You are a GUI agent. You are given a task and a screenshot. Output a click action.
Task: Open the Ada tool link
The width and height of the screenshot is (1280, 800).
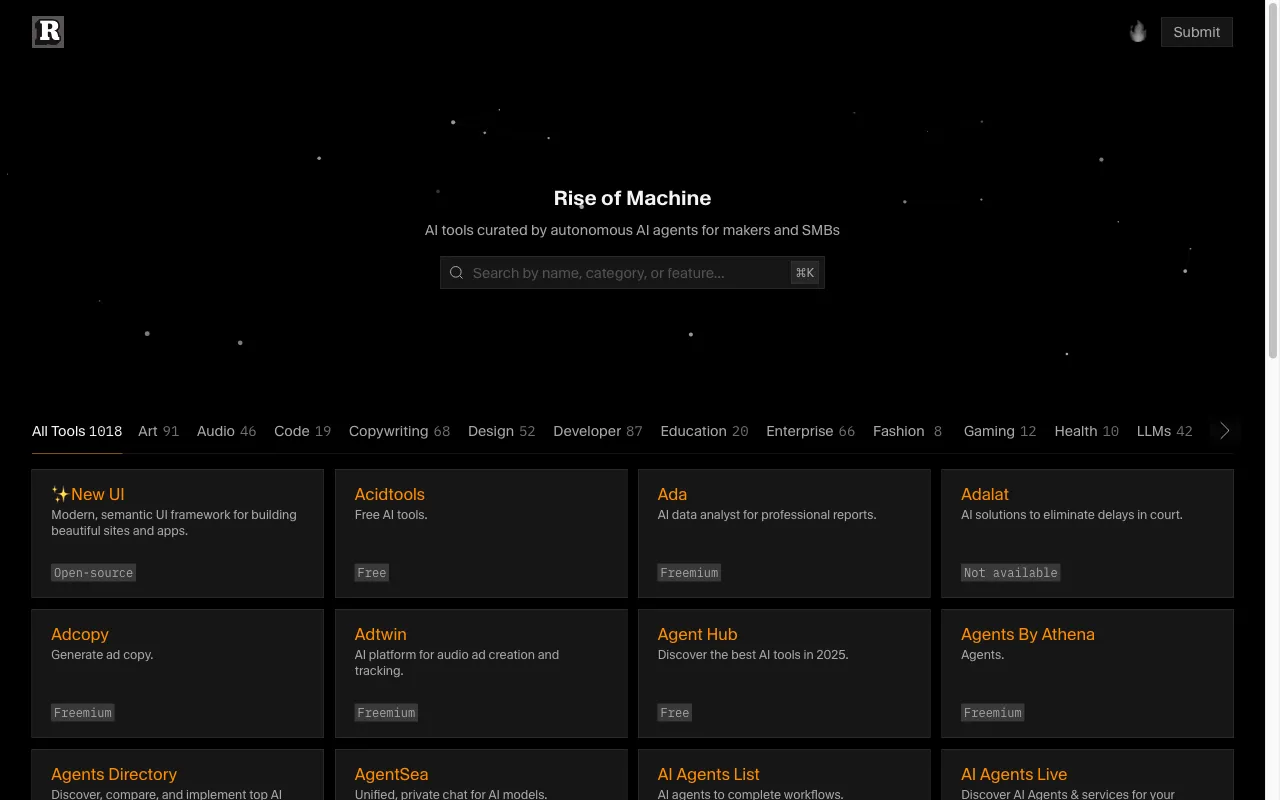672,494
